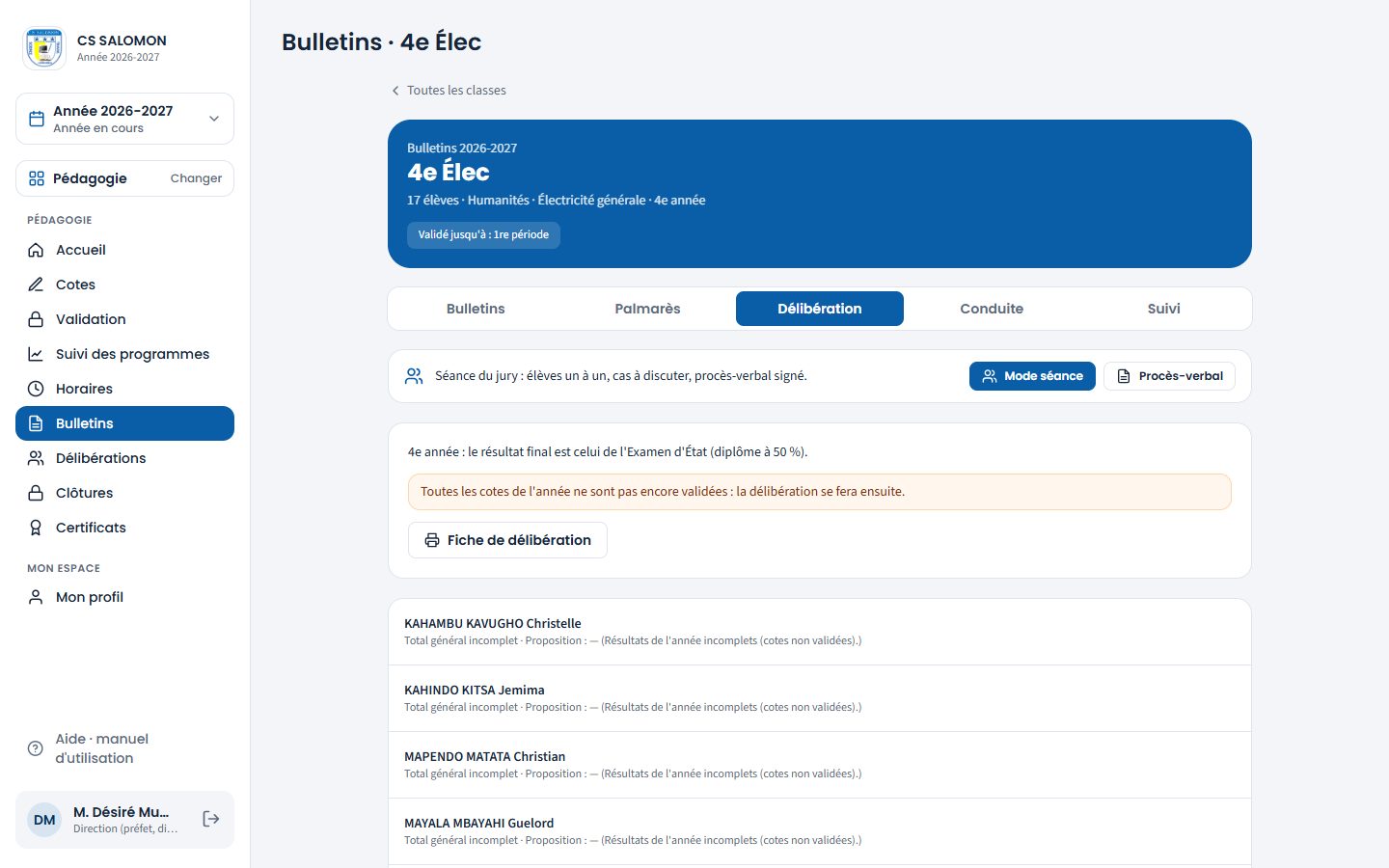This screenshot has width=1389, height=868.
Task: Click the Suivi des programmes chart icon
Action: coord(36,354)
